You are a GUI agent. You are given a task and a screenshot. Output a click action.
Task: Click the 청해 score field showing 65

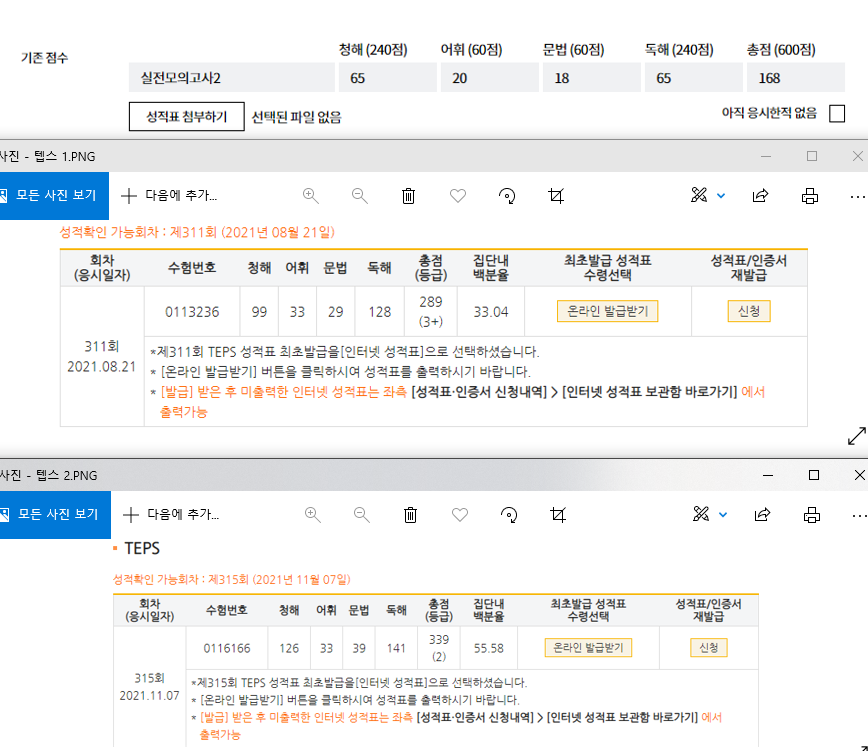(386, 78)
